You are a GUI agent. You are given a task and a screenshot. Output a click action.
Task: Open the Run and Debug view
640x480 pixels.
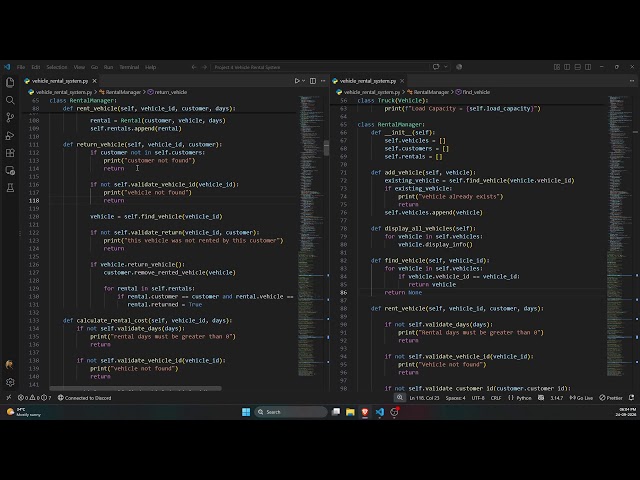[10, 136]
